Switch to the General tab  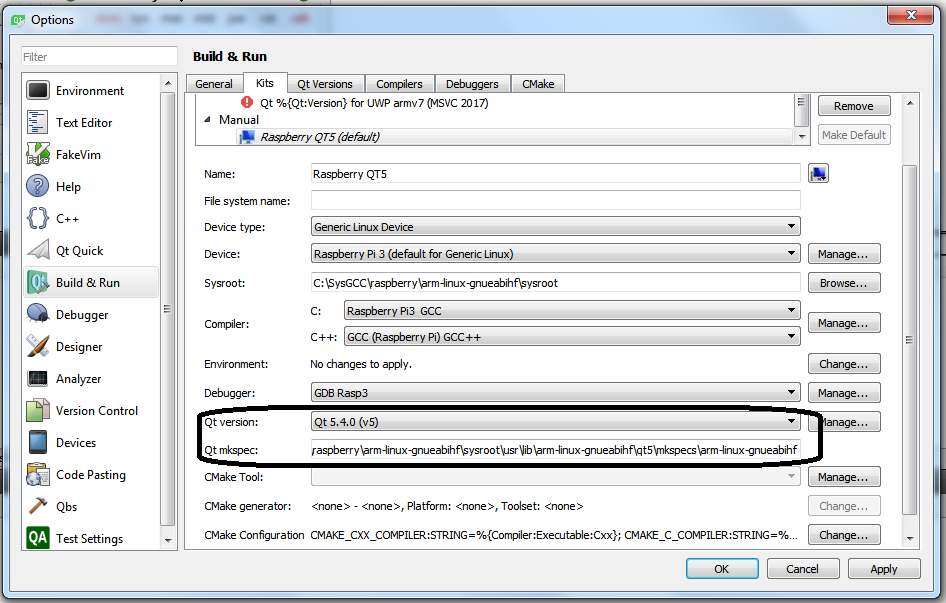(x=214, y=84)
